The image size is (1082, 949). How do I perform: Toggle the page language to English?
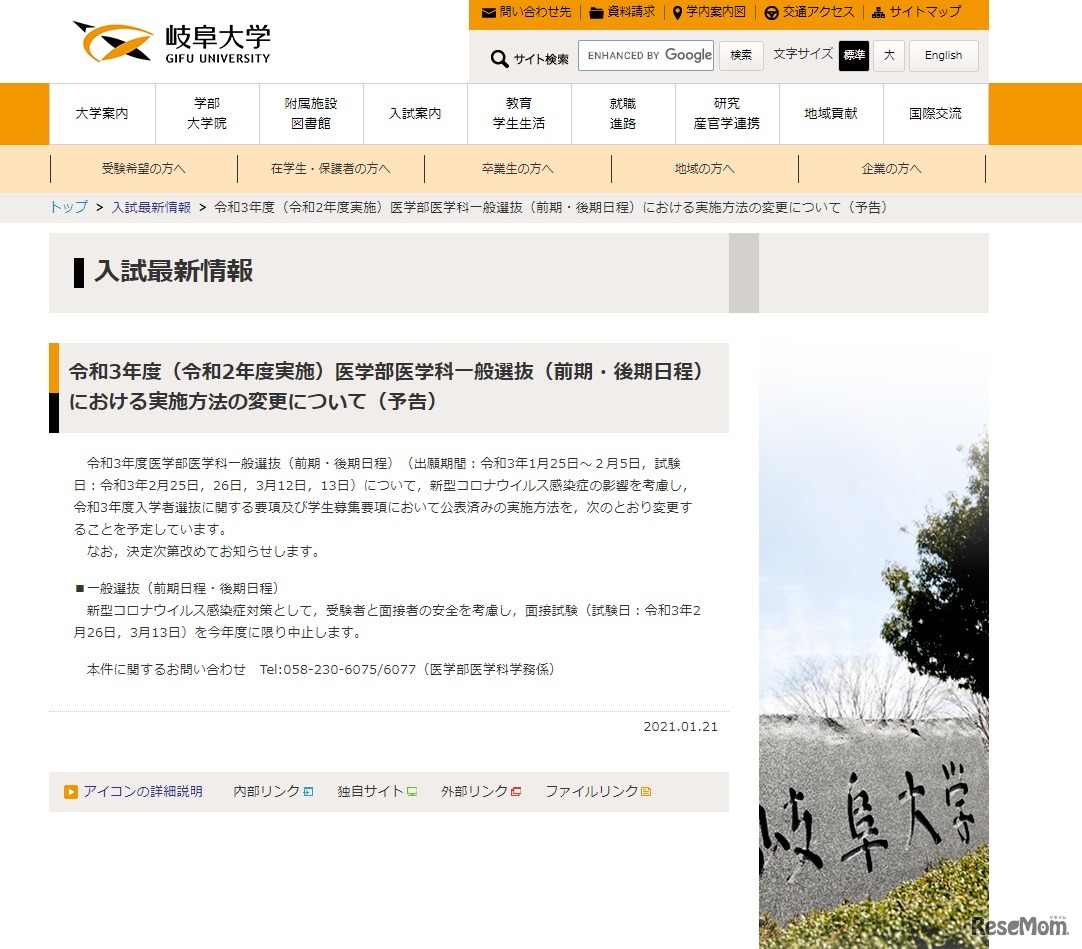(x=942, y=56)
